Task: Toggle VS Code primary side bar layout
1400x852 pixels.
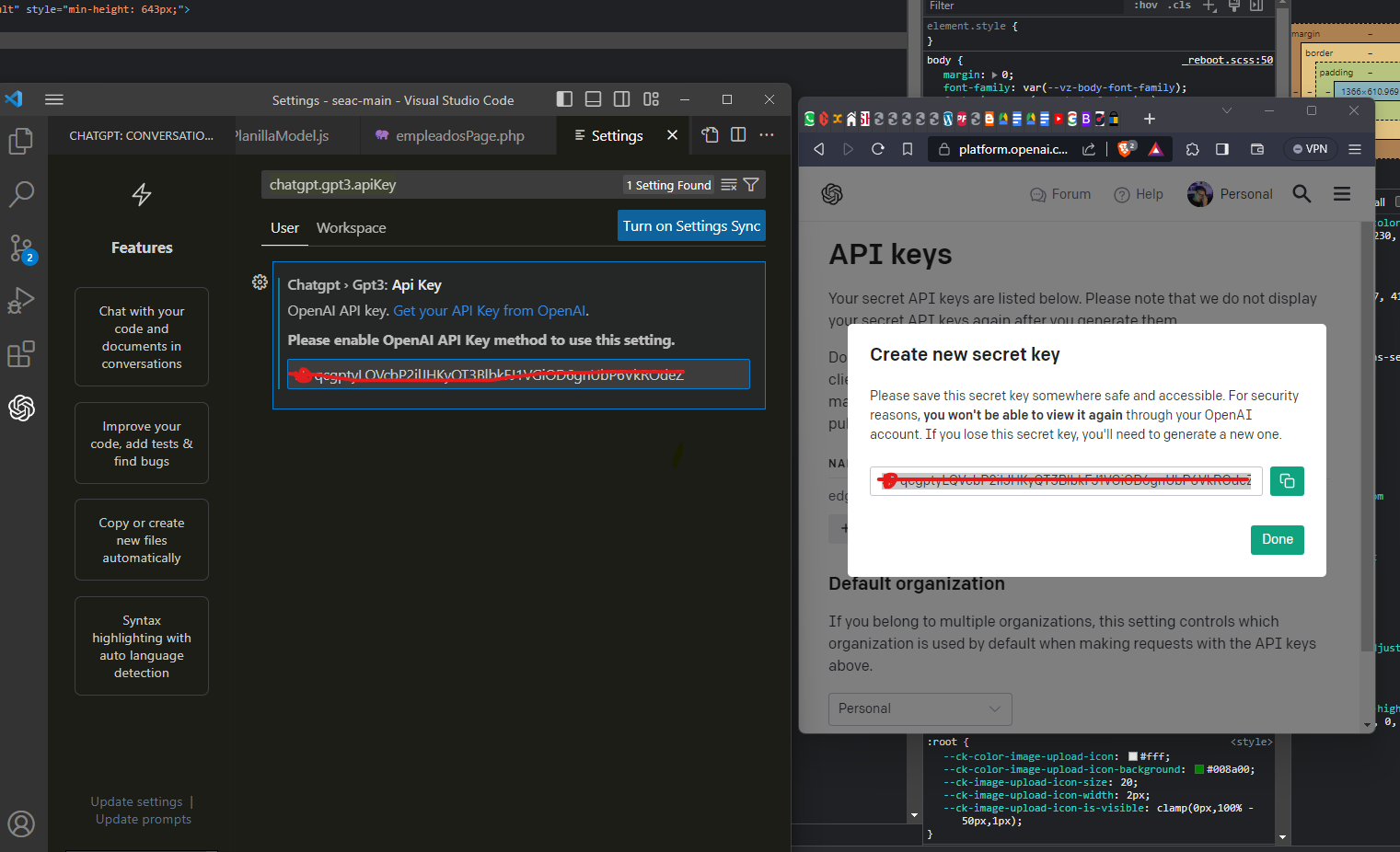Action: click(564, 99)
